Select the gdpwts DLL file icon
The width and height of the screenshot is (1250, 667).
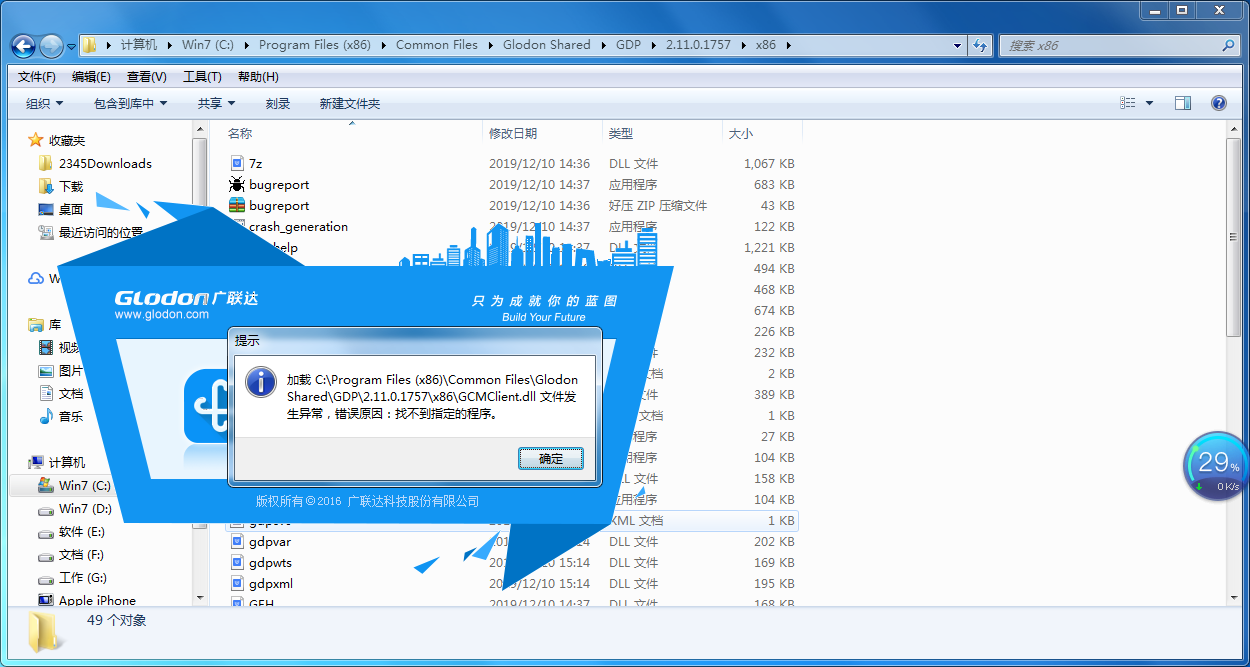click(x=237, y=562)
